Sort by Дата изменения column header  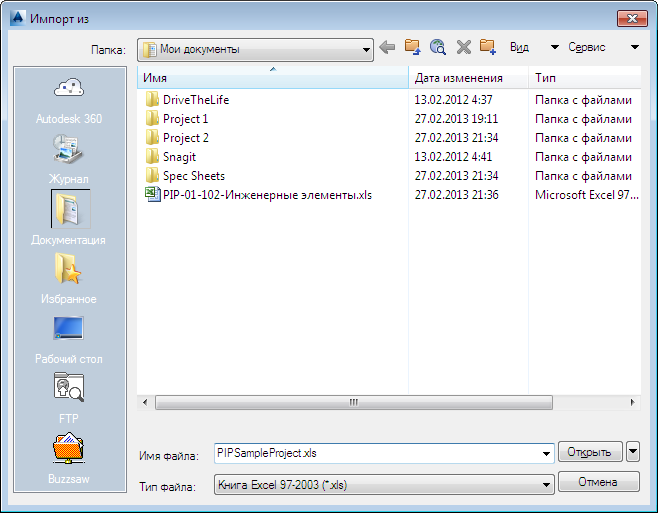(468, 77)
